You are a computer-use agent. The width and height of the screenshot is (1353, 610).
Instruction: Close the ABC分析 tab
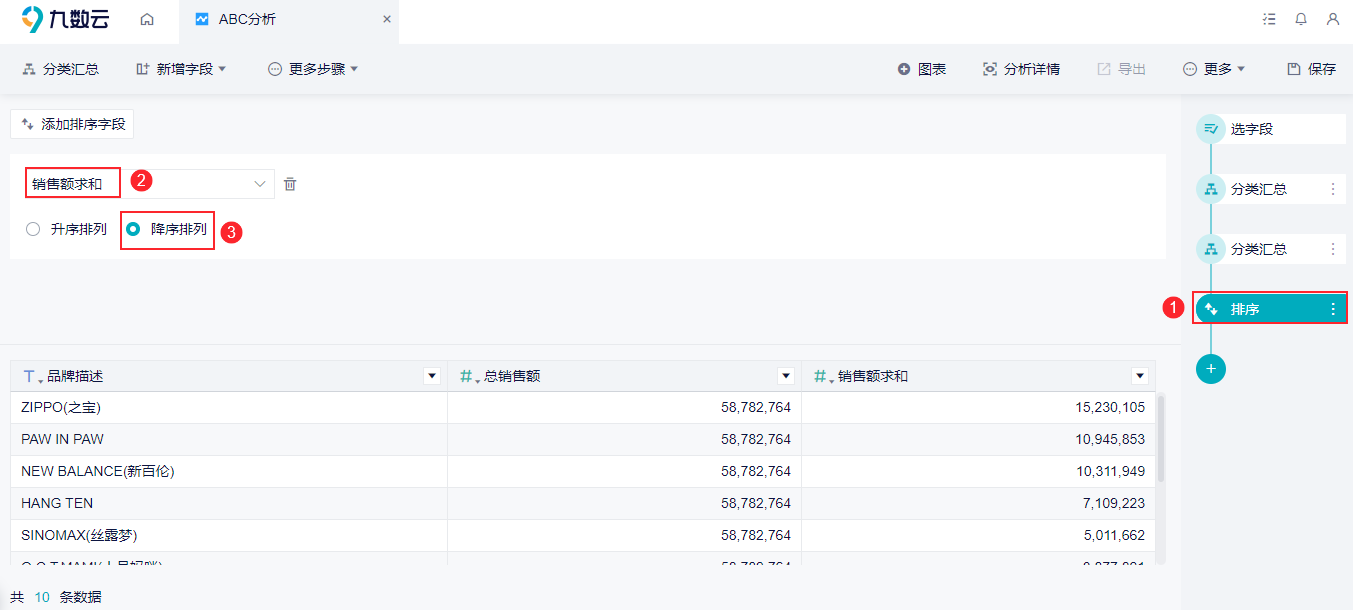click(387, 19)
